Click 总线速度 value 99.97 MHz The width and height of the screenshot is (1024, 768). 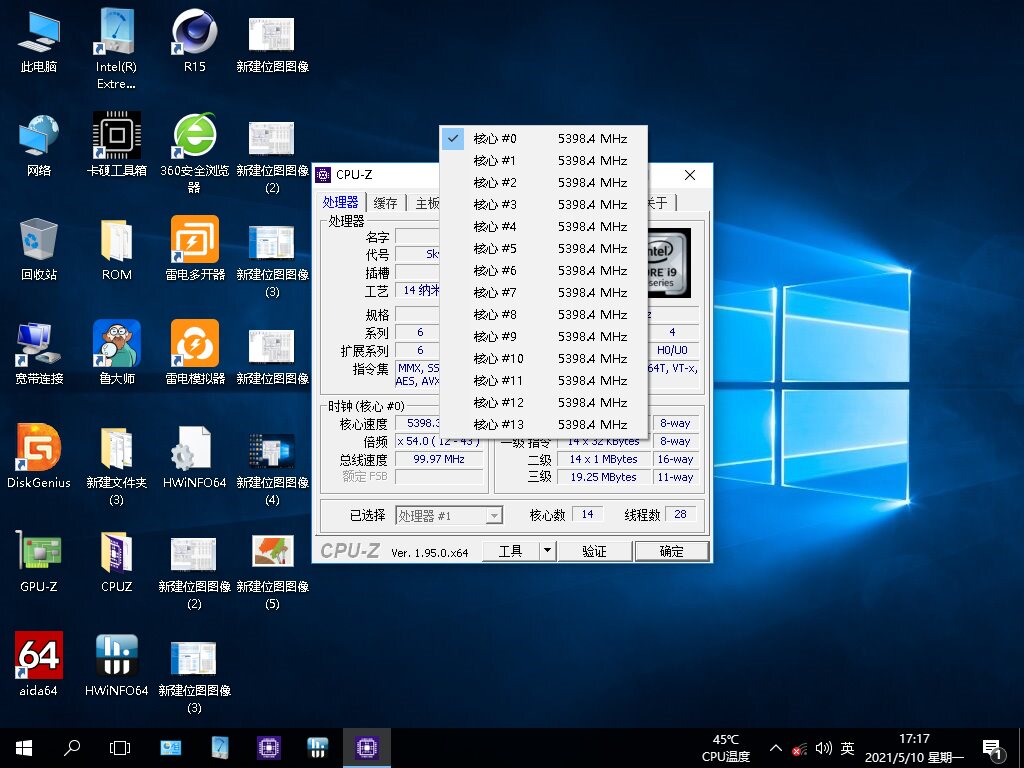point(439,459)
